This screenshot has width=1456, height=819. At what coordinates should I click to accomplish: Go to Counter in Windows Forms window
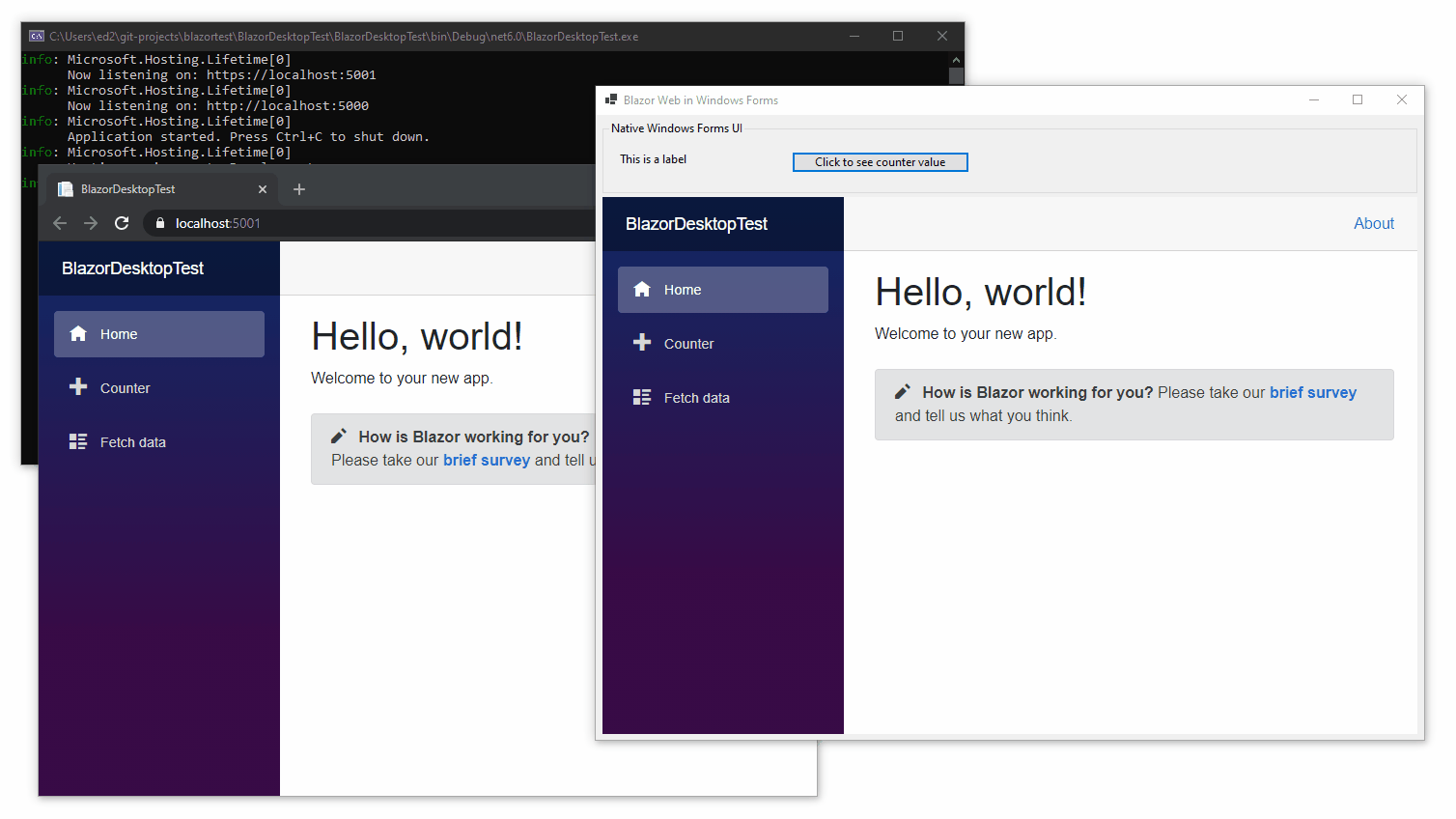pyautogui.click(x=723, y=344)
